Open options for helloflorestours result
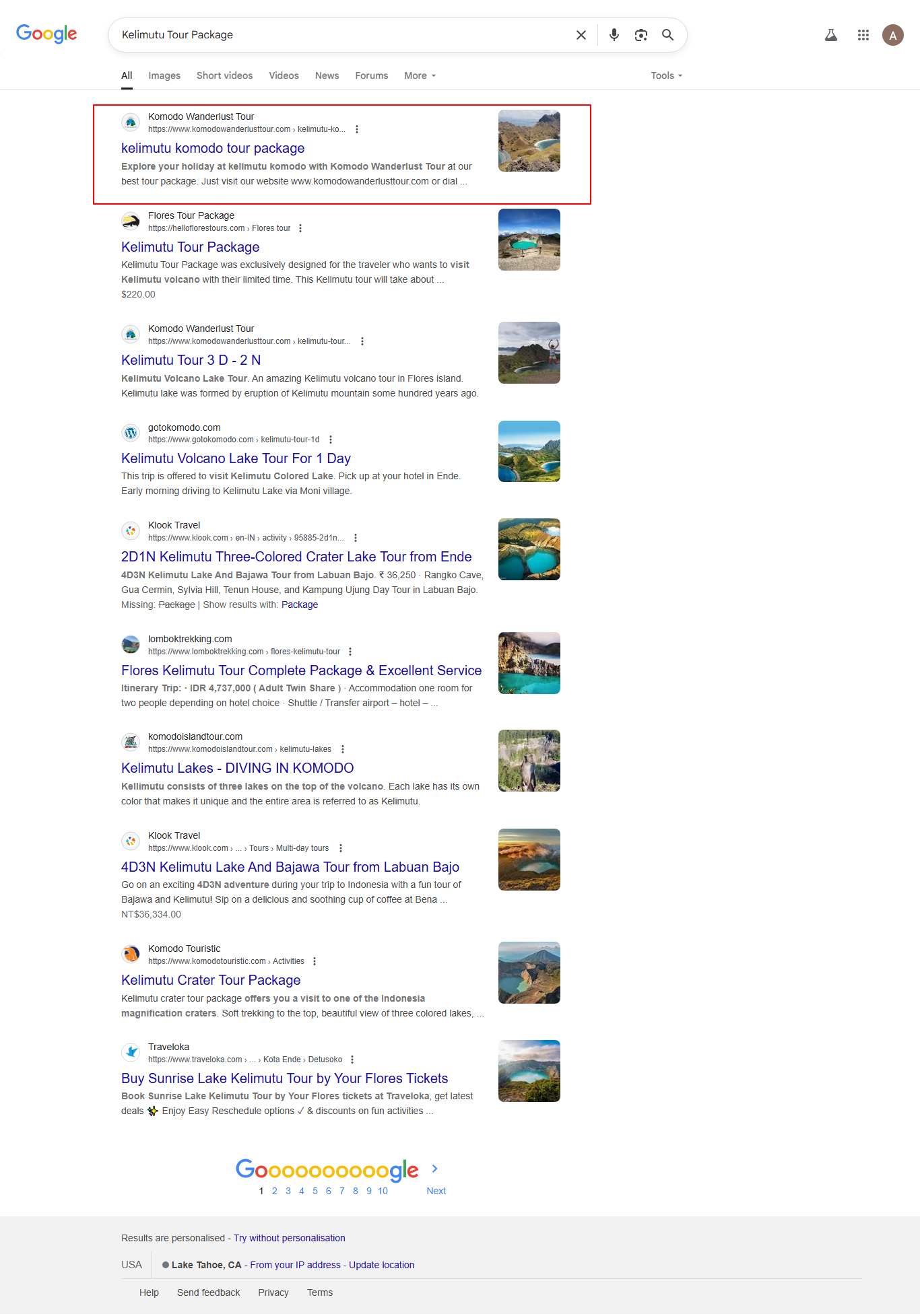Screen dimensions: 920x1316 tap(300, 228)
